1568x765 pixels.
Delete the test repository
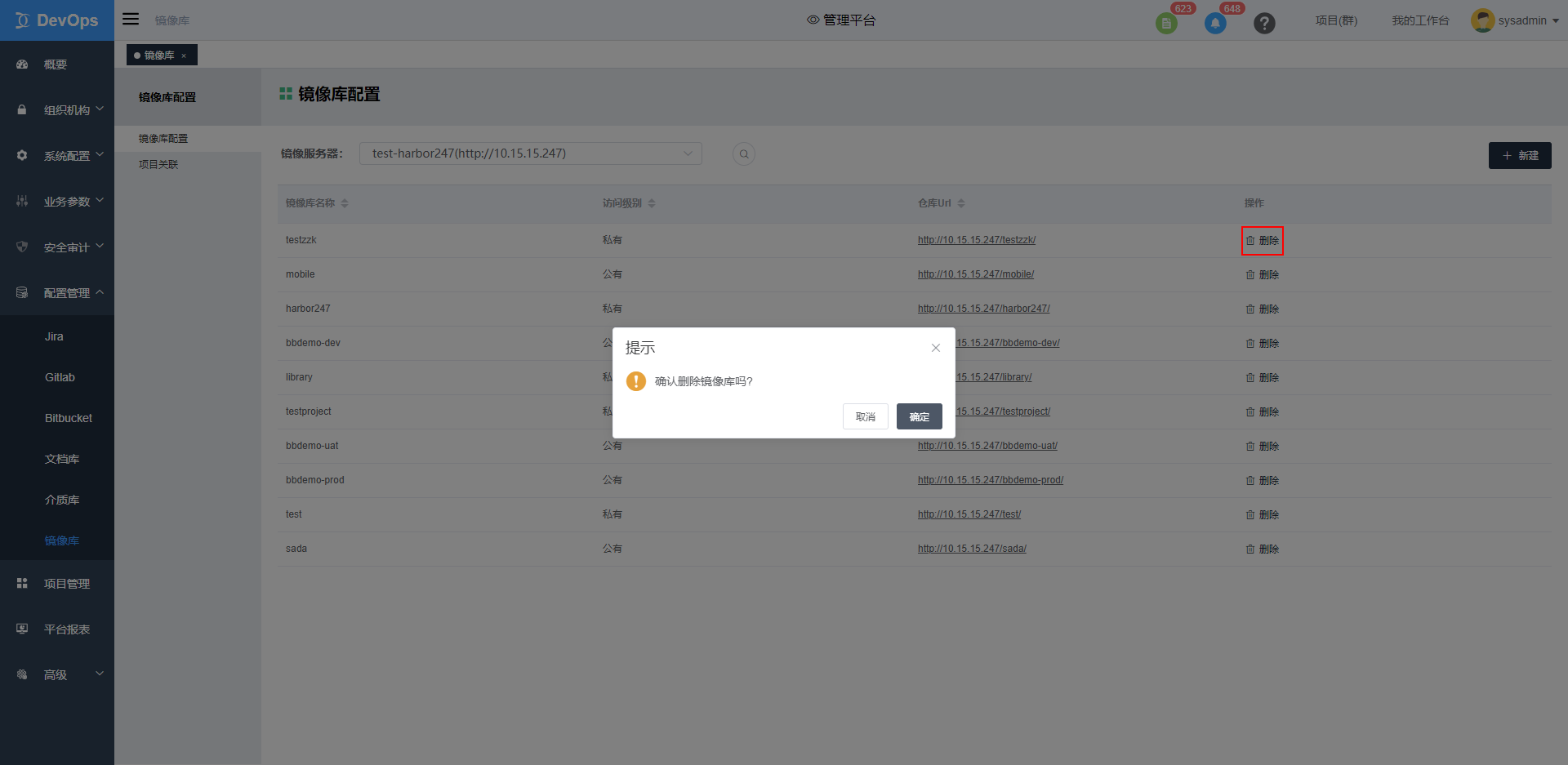(x=1263, y=515)
